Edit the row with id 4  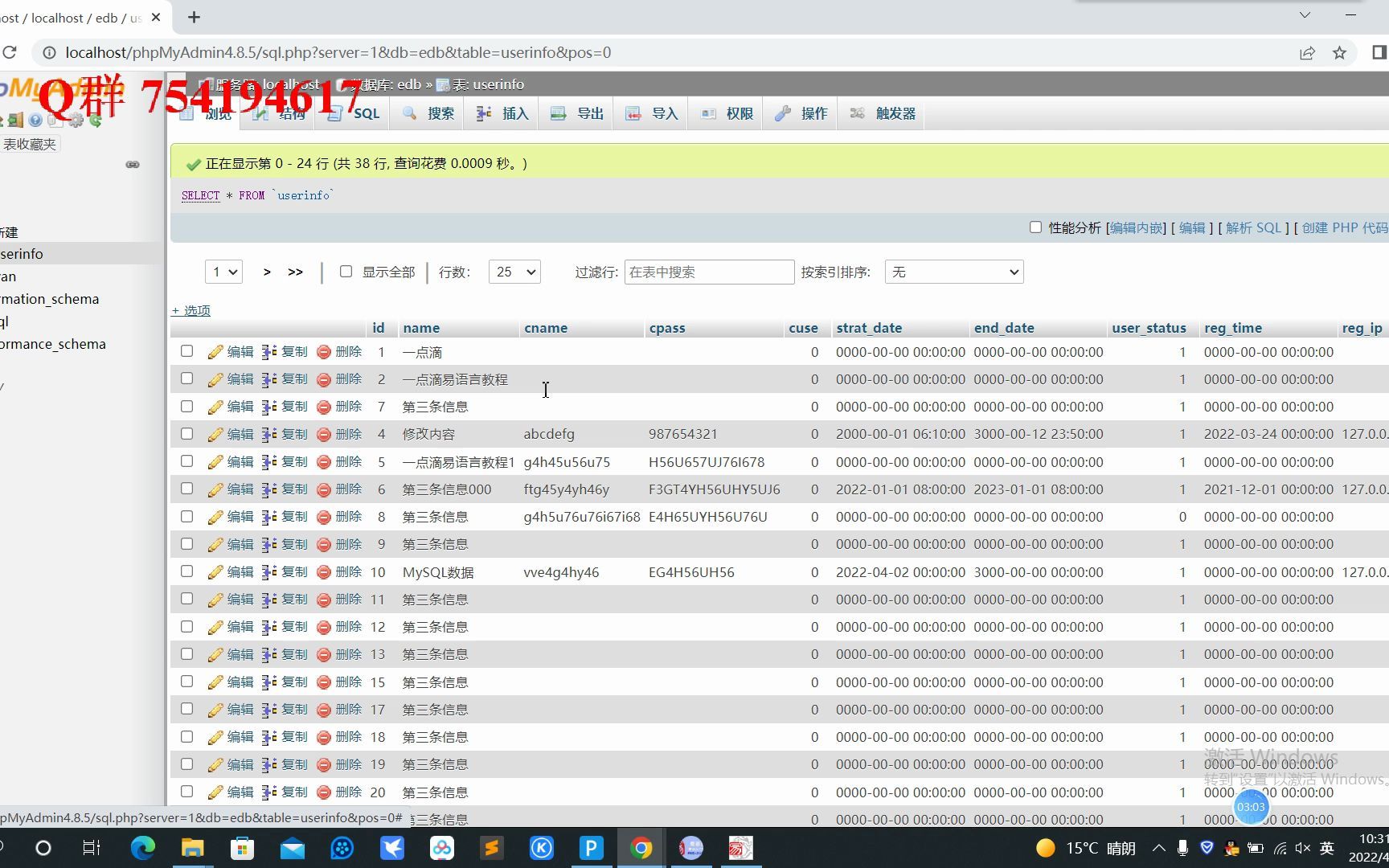239,434
